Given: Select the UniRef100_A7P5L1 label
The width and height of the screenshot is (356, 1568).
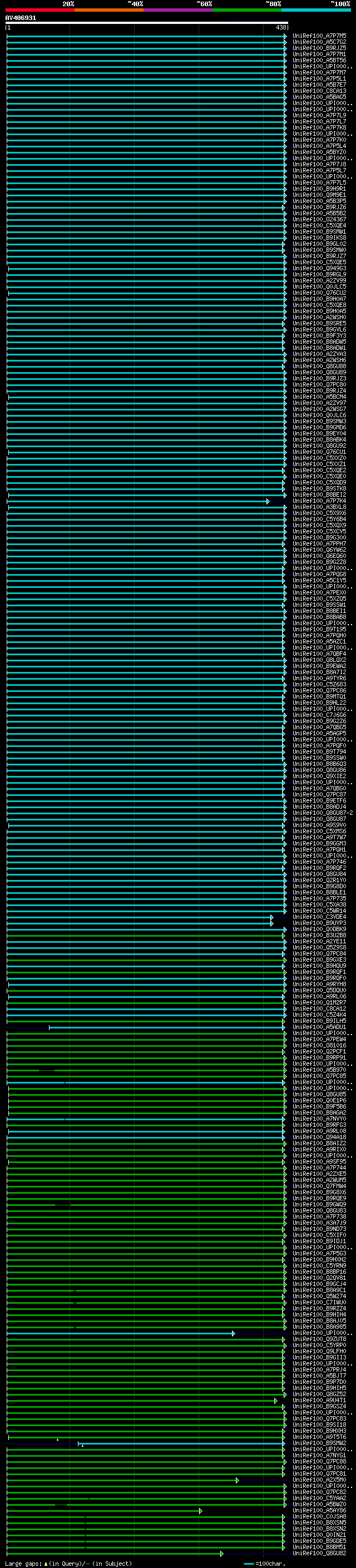Looking at the screenshot, I should click(x=319, y=78).
